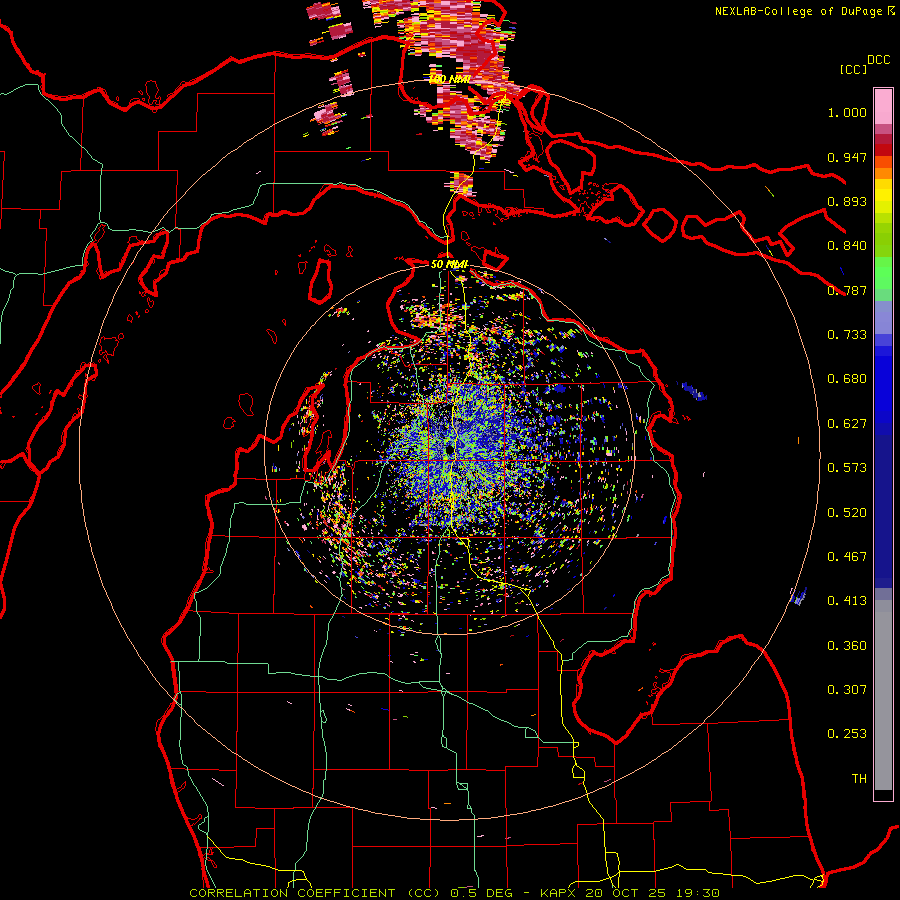Click the Correlation Coefficient KAPX caption
Image resolution: width=900 pixels, height=900 pixels.
click(454, 893)
